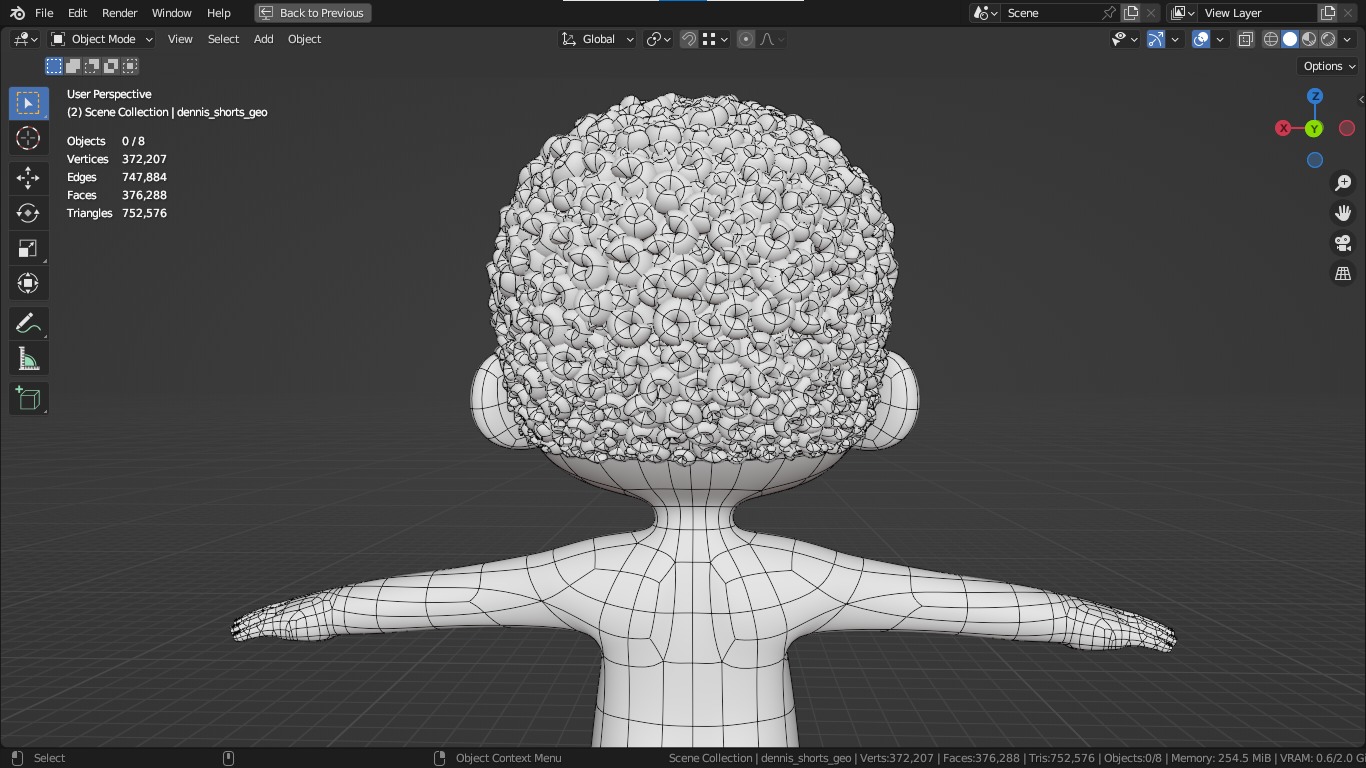
Task: Toggle proportional editing
Action: (746, 39)
